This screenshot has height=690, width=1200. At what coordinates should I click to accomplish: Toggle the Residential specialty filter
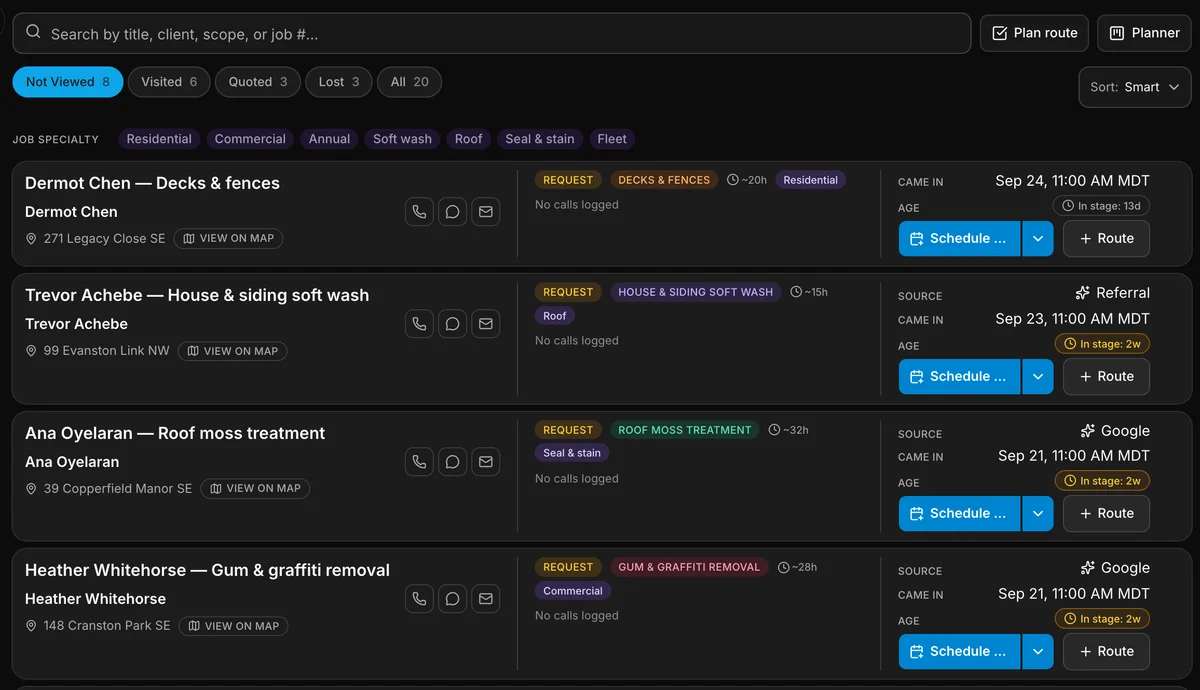coord(159,139)
